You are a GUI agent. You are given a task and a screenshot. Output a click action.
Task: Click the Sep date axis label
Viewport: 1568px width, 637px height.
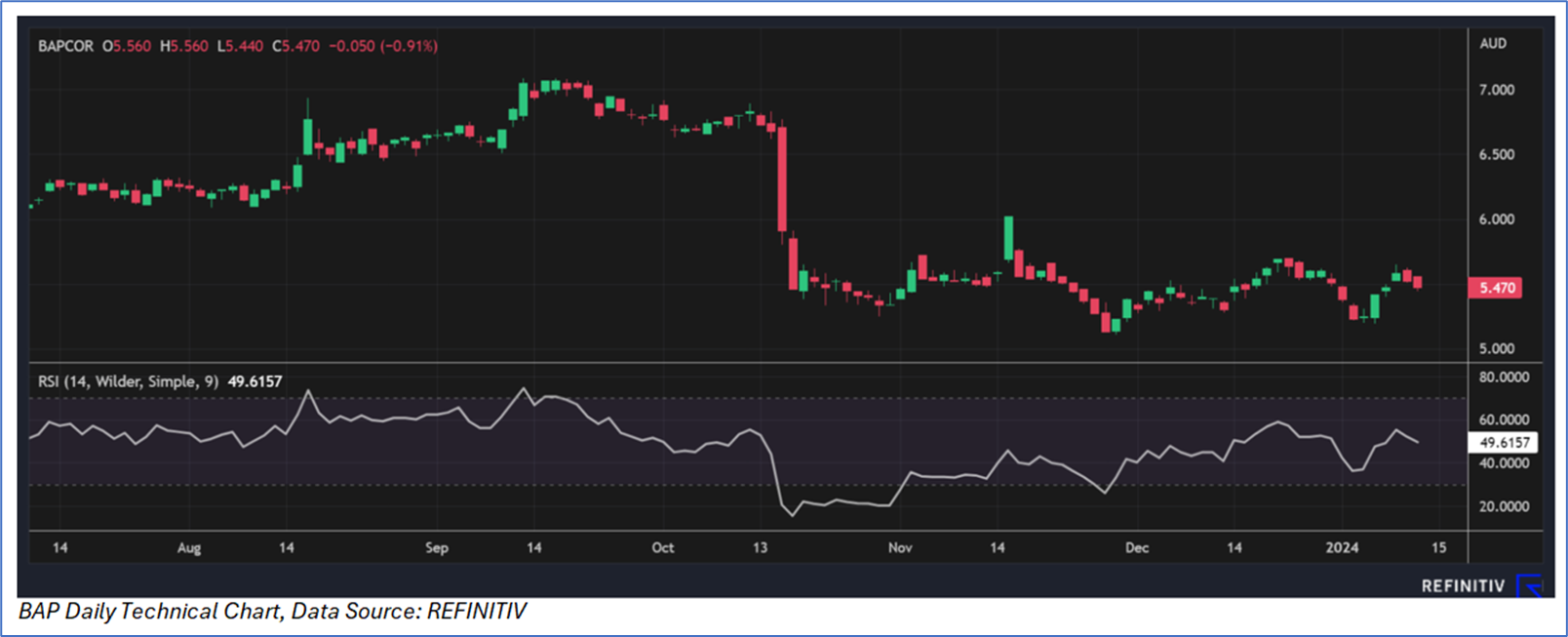pos(437,548)
